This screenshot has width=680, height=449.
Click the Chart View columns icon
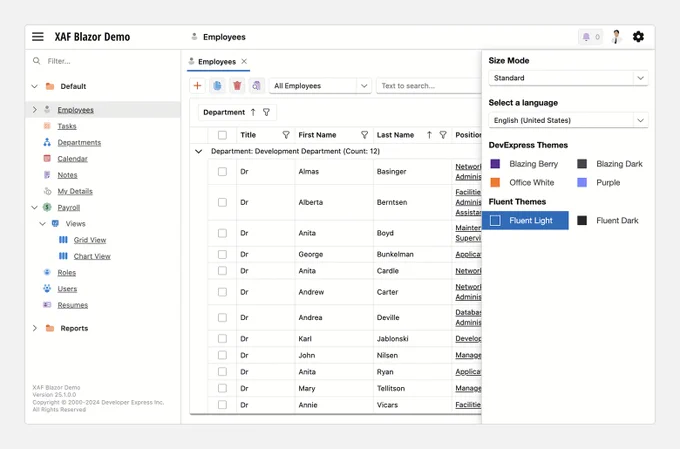pyautogui.click(x=63, y=256)
